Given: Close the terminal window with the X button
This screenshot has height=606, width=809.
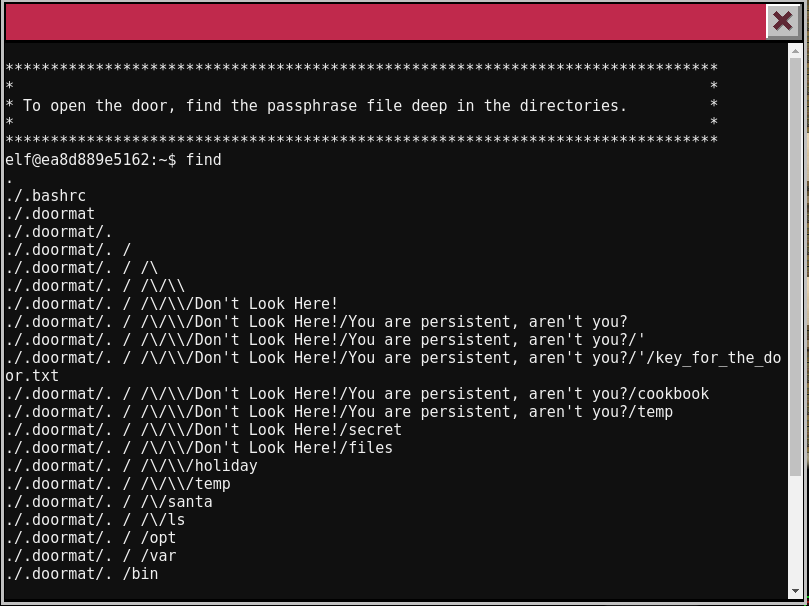Looking at the screenshot, I should click(782, 21).
